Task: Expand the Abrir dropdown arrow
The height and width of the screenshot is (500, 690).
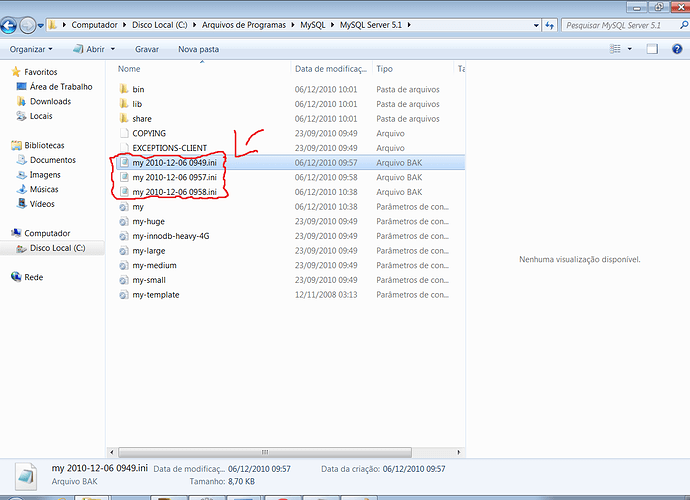Action: (113, 49)
